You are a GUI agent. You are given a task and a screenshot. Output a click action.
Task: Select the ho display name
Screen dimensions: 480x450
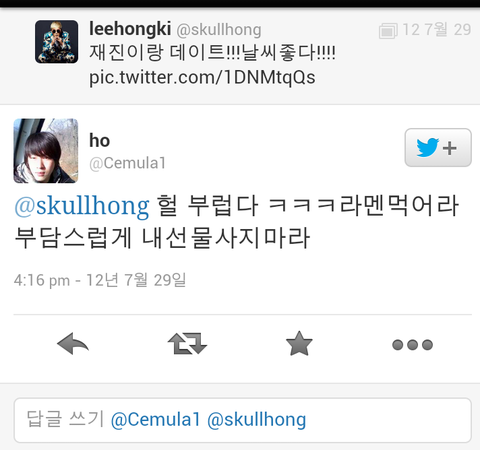pyautogui.click(x=99, y=140)
